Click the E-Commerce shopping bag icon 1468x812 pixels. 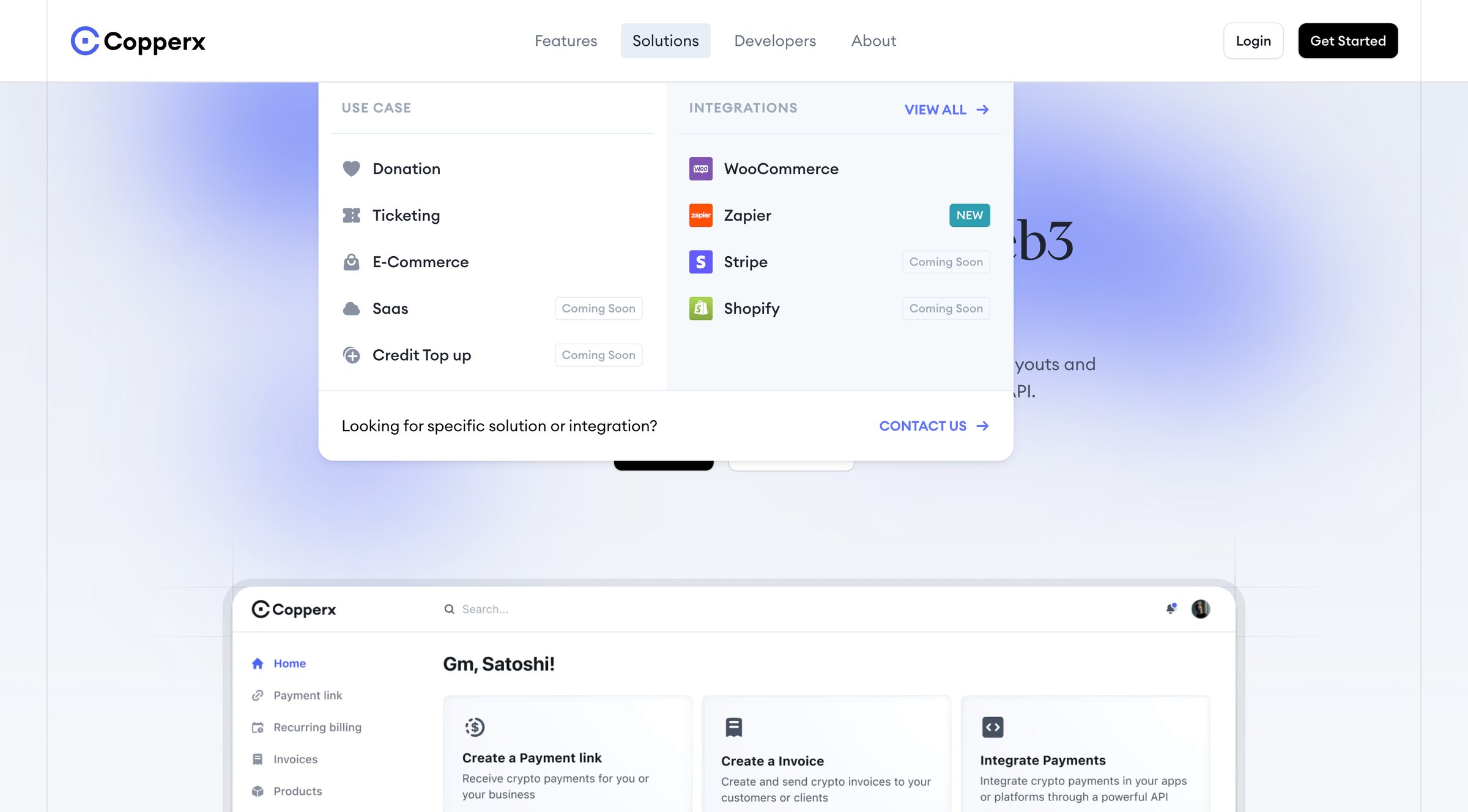point(351,262)
